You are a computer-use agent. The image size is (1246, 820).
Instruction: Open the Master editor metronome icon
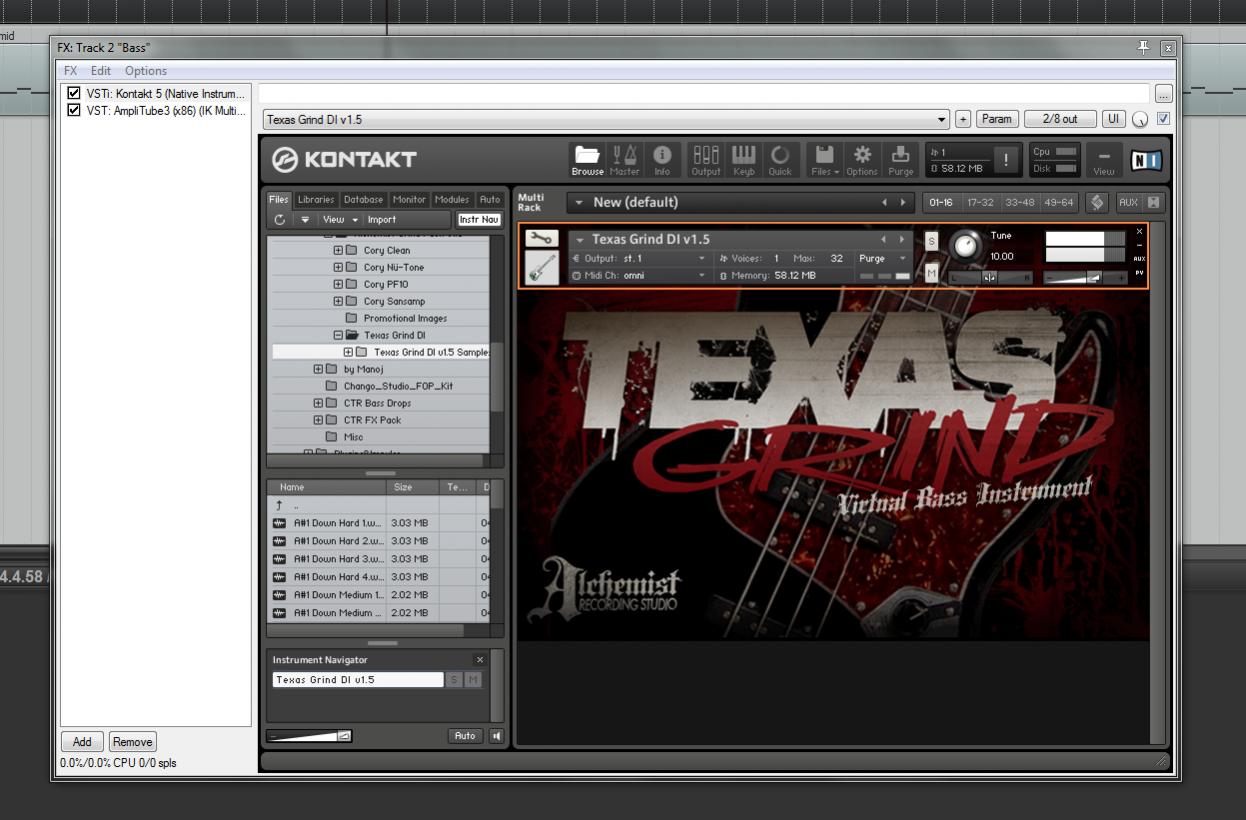point(625,159)
